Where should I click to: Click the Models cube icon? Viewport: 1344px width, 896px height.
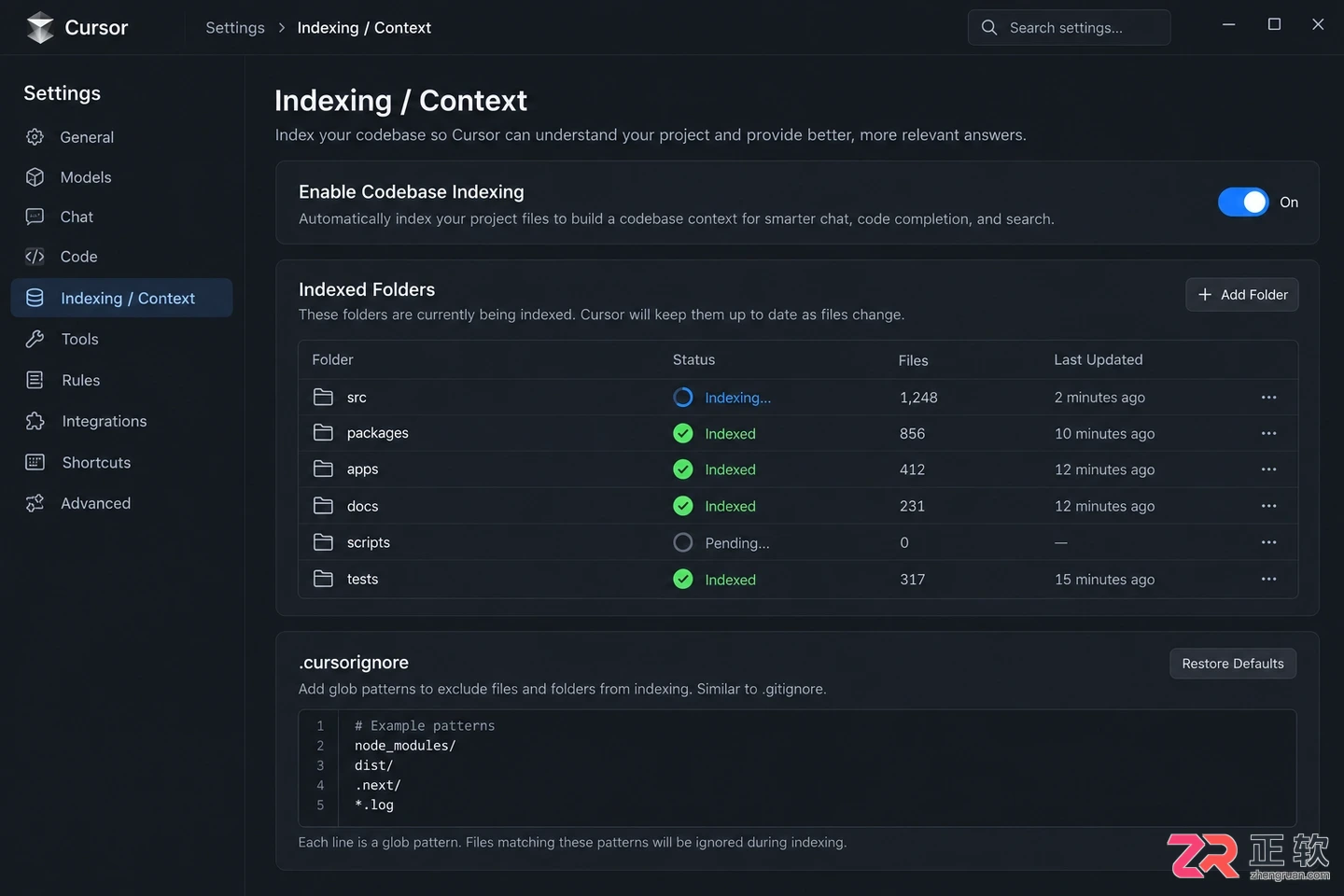(x=35, y=177)
